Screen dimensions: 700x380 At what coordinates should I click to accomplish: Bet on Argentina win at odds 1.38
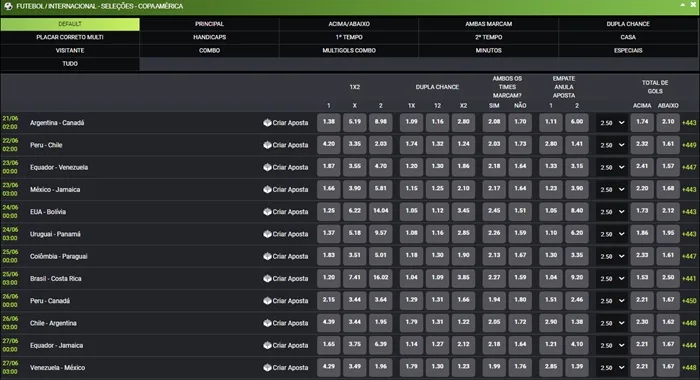click(329, 122)
